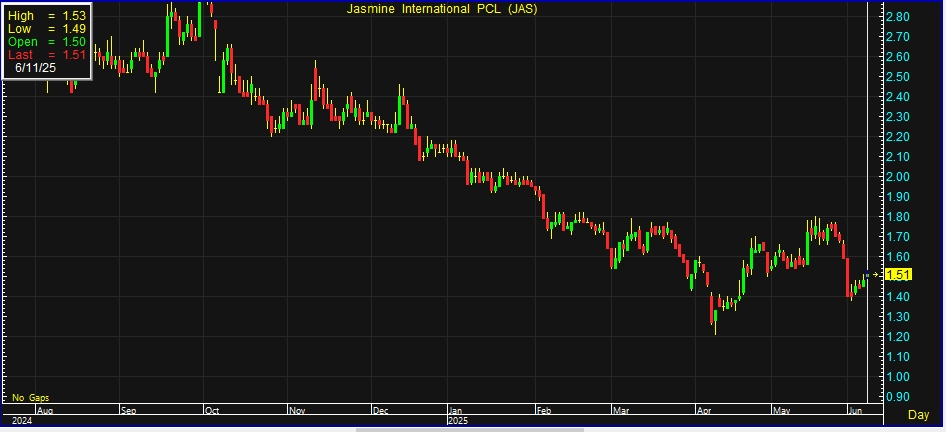Click the Nov month label on time axis
This screenshot has height=432, width=946.
point(297,411)
